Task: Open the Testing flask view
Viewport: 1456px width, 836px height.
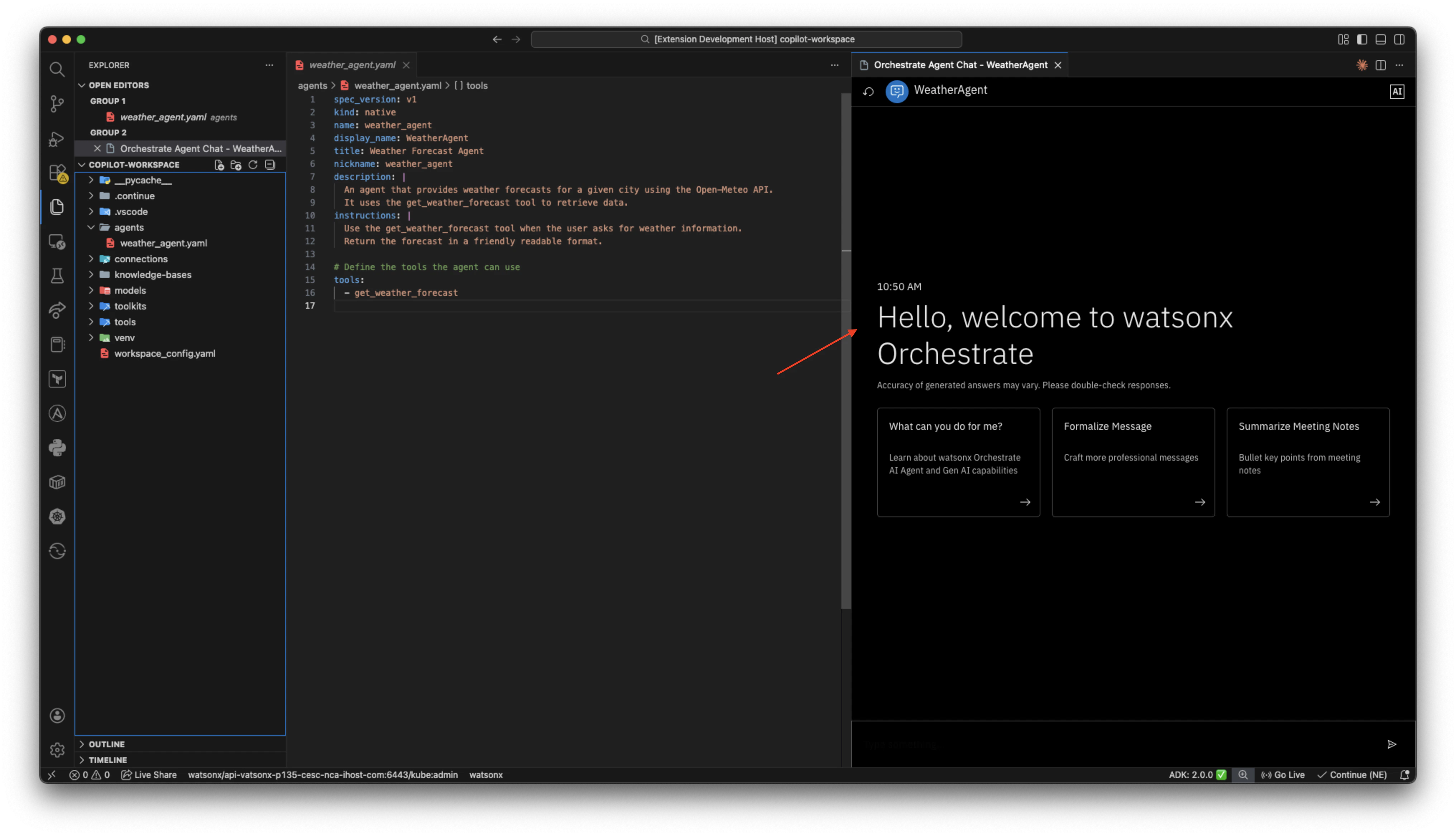Action: click(x=57, y=275)
